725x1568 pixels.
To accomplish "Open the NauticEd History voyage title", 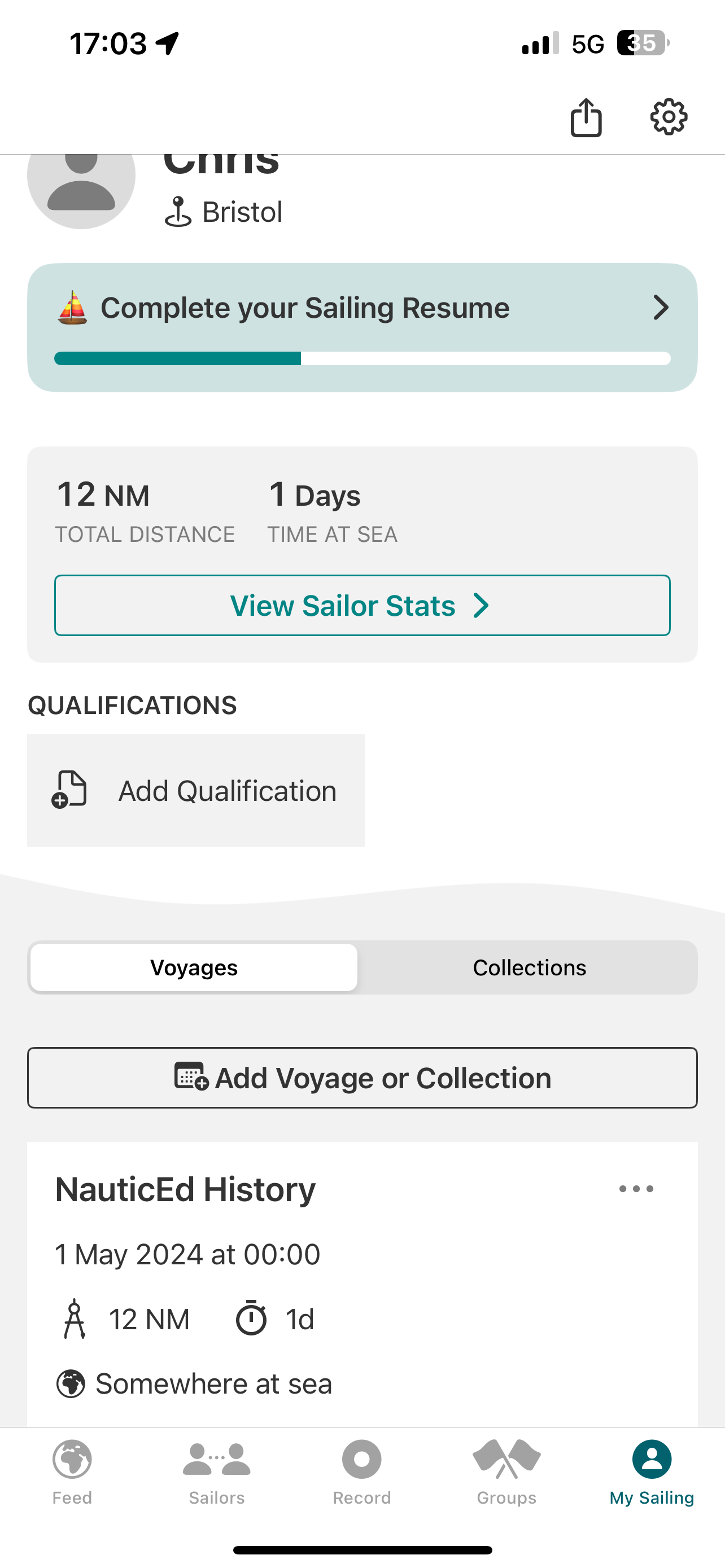I will point(185,1189).
